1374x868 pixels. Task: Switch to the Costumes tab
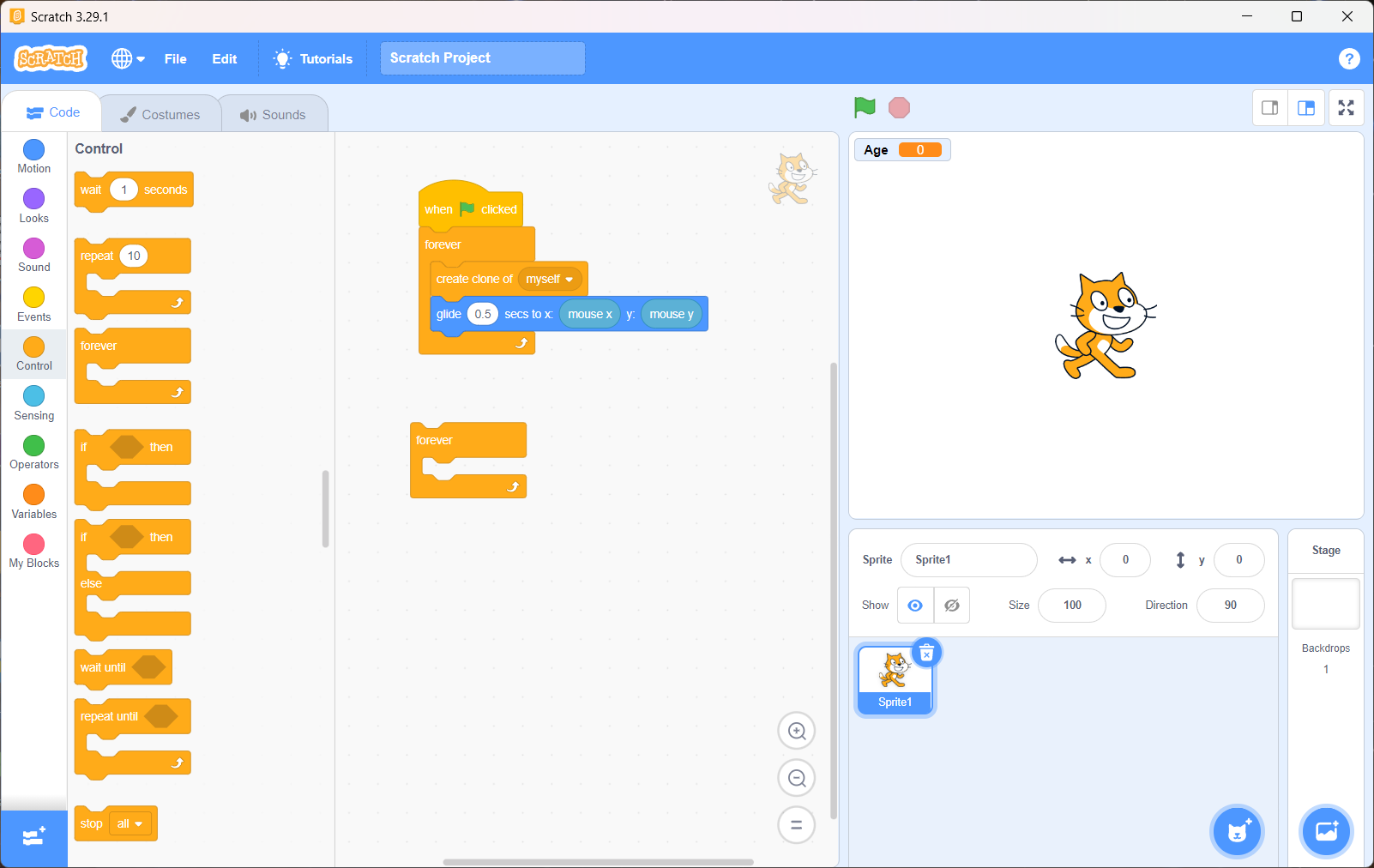pos(160,114)
